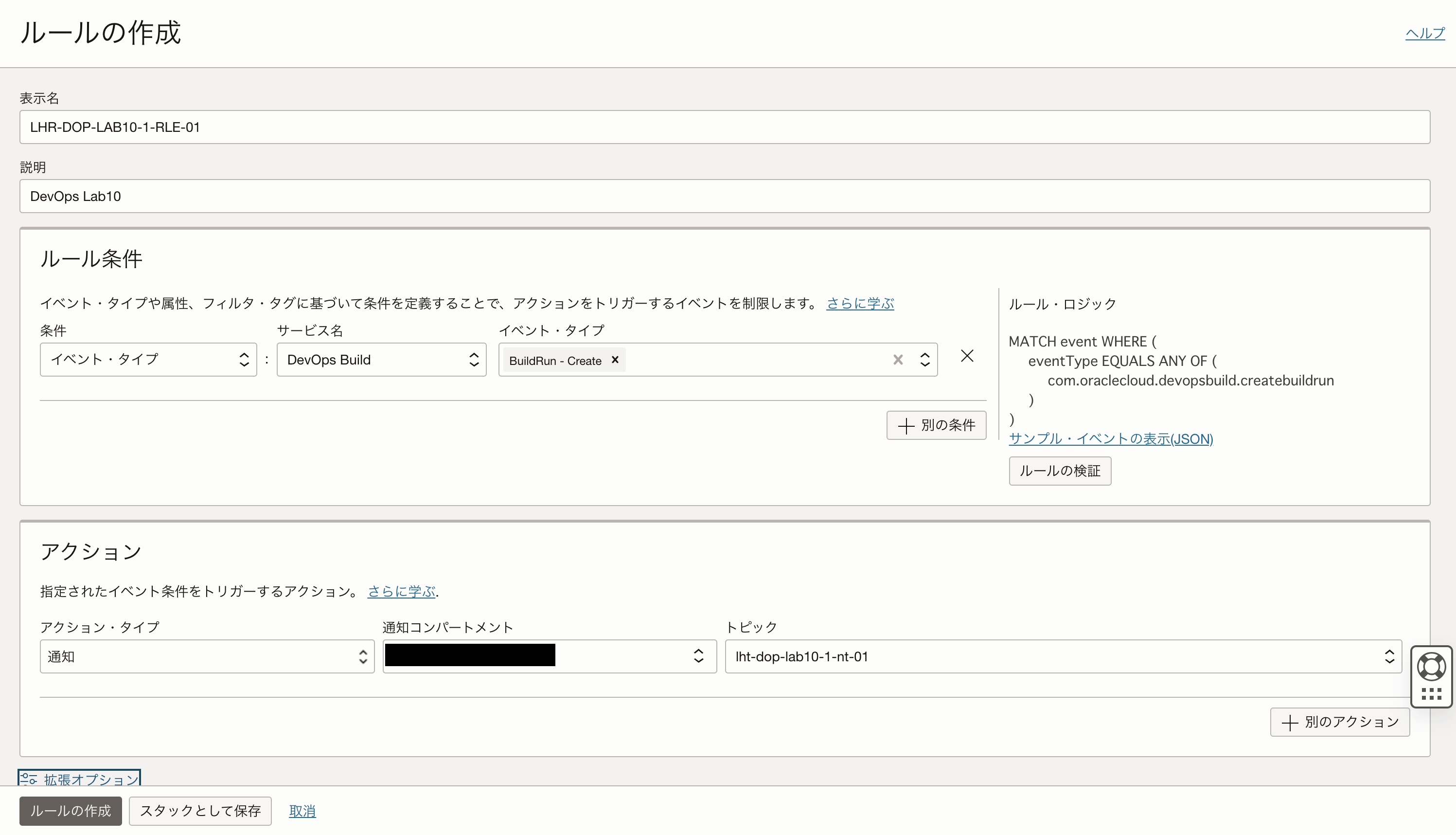
Task: Click the スタックとして保存 button
Action: click(x=200, y=811)
